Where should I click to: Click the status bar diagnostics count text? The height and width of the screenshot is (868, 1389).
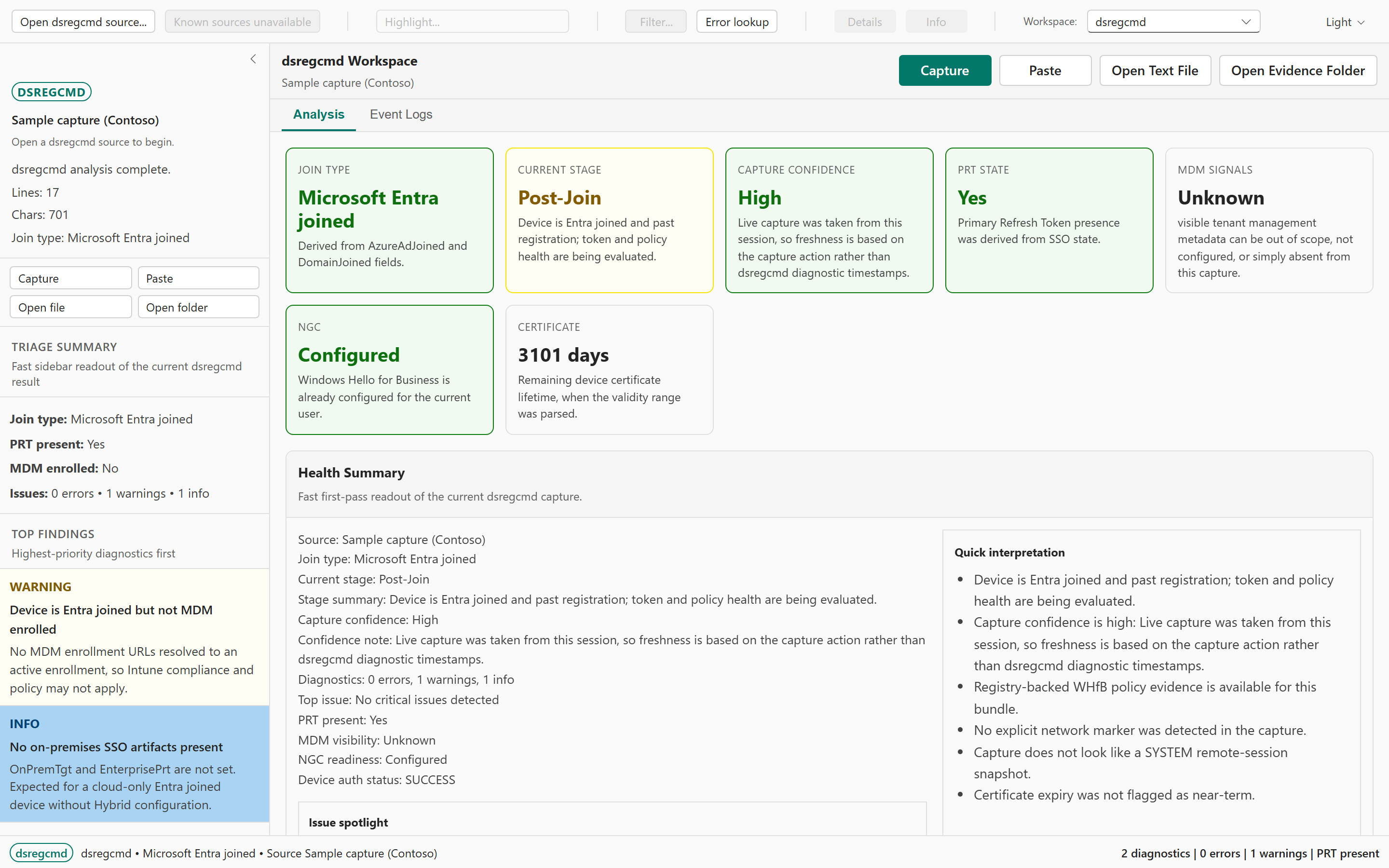(1250, 854)
